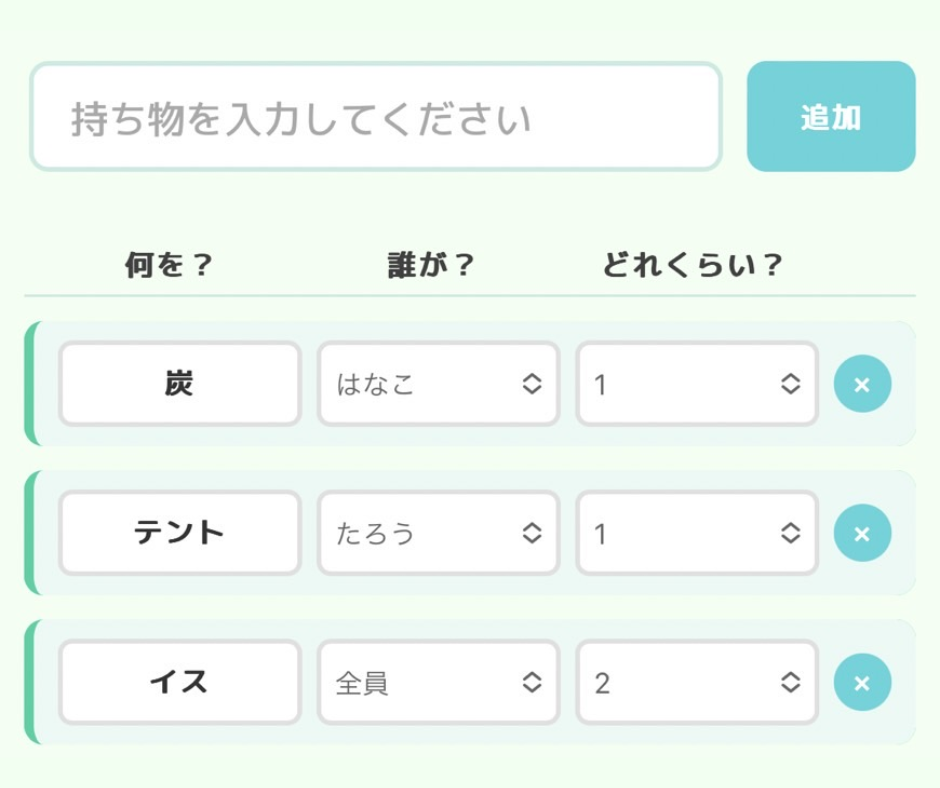The image size is (940, 788).
Task: Click the イス item name field
Action: tap(180, 683)
